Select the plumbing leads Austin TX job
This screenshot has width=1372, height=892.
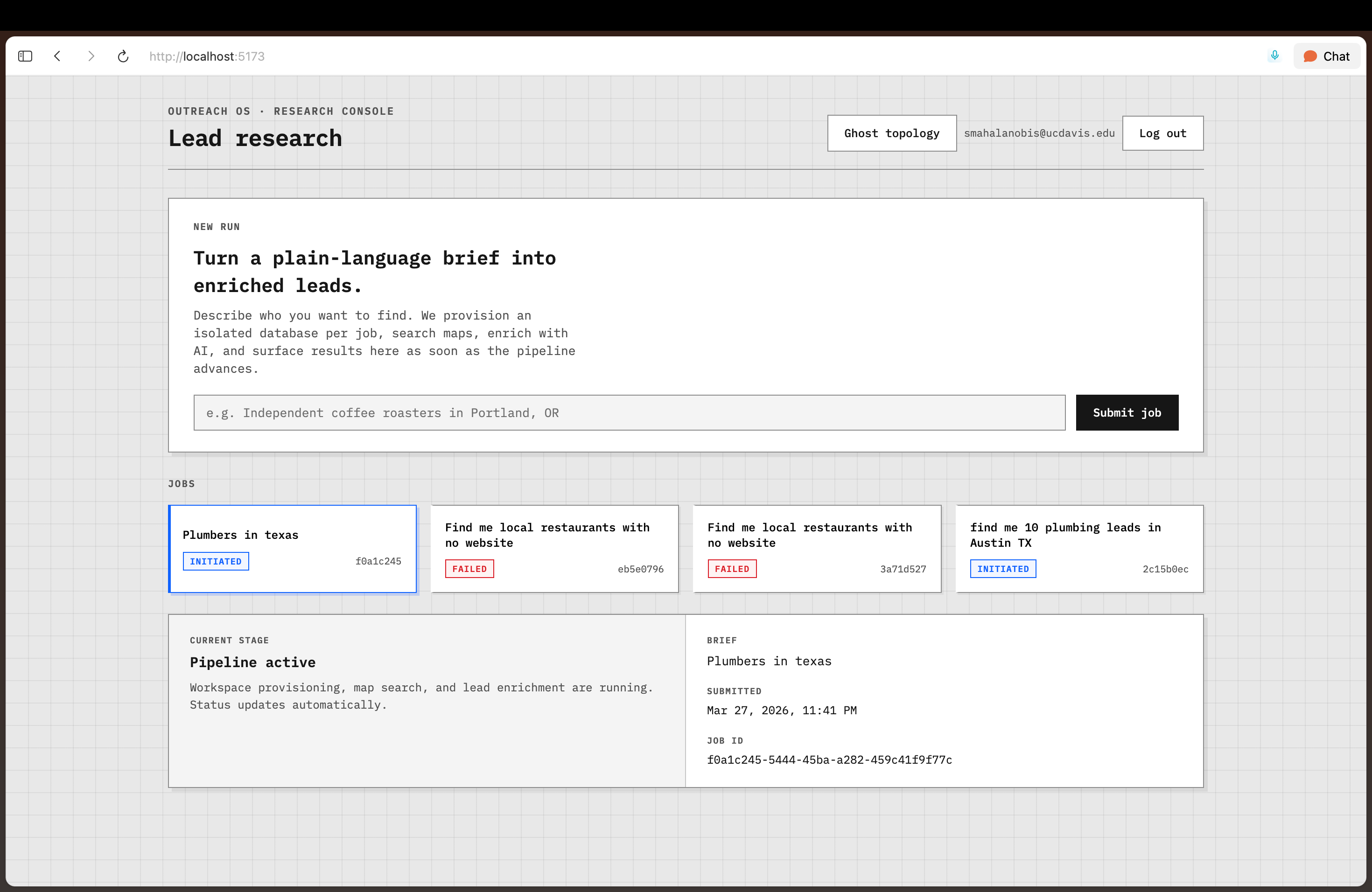coord(1078,548)
